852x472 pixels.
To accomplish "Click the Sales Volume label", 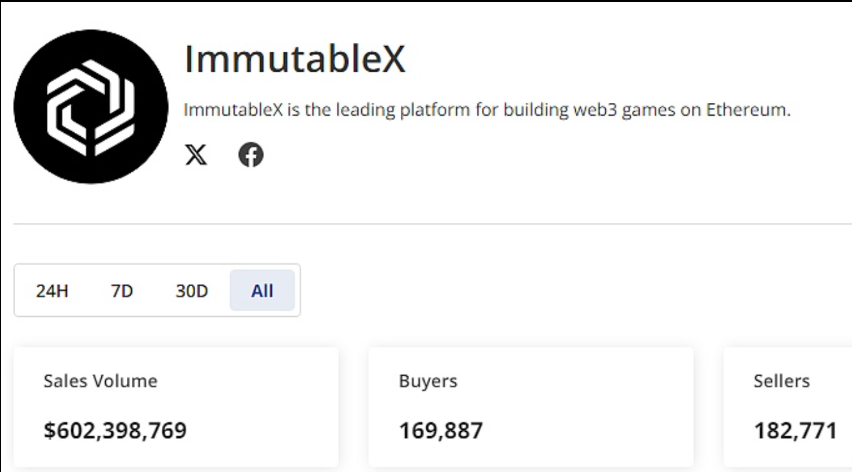I will click(100, 381).
